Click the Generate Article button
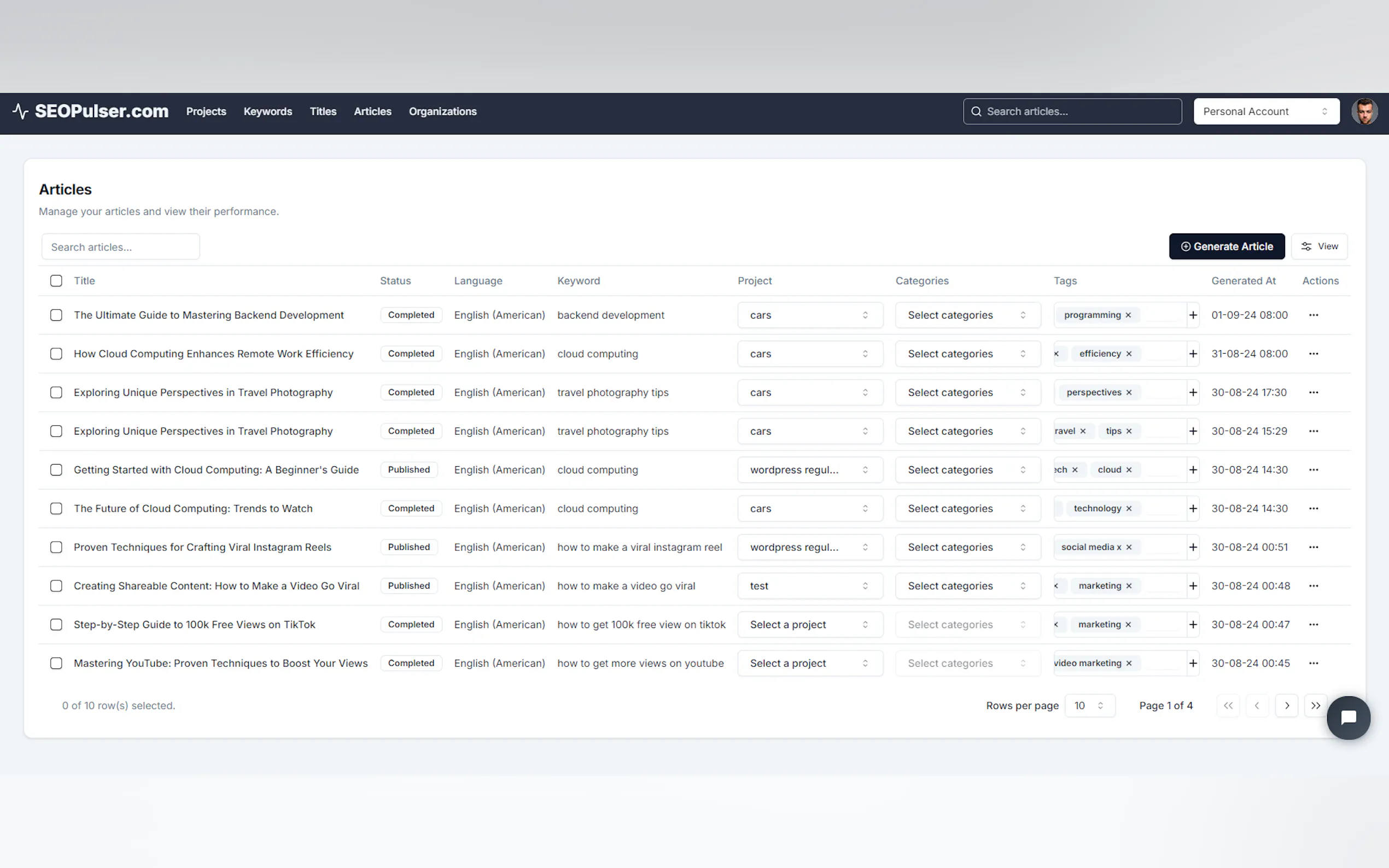 [1227, 247]
